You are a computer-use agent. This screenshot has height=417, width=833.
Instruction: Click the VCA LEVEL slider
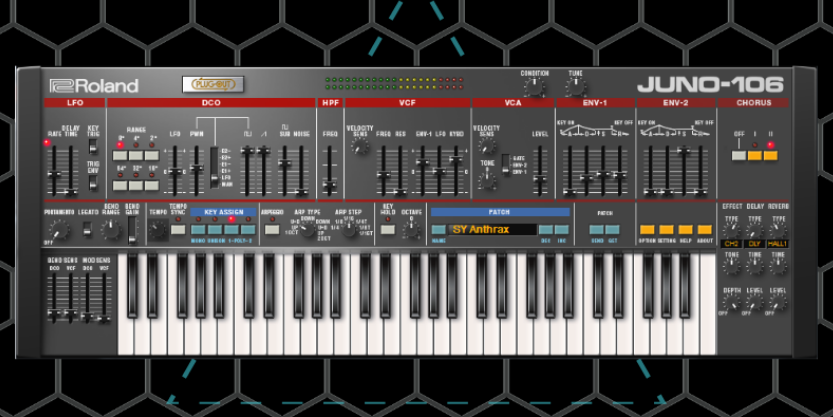tap(540, 170)
